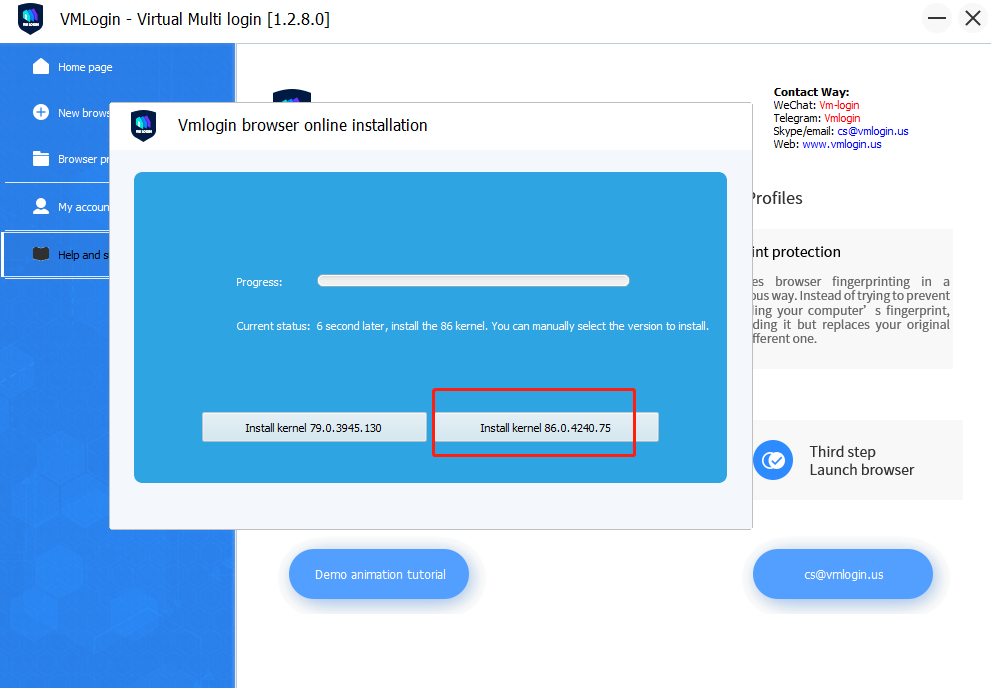991x688 pixels.
Task: Click the Third step checkmark circle icon
Action: [773, 460]
